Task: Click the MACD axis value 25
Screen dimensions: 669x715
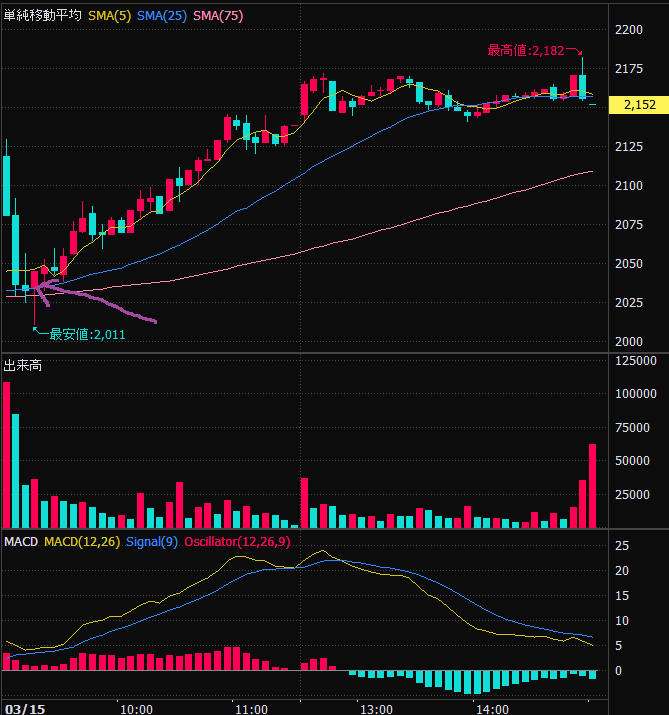Action: click(622, 546)
